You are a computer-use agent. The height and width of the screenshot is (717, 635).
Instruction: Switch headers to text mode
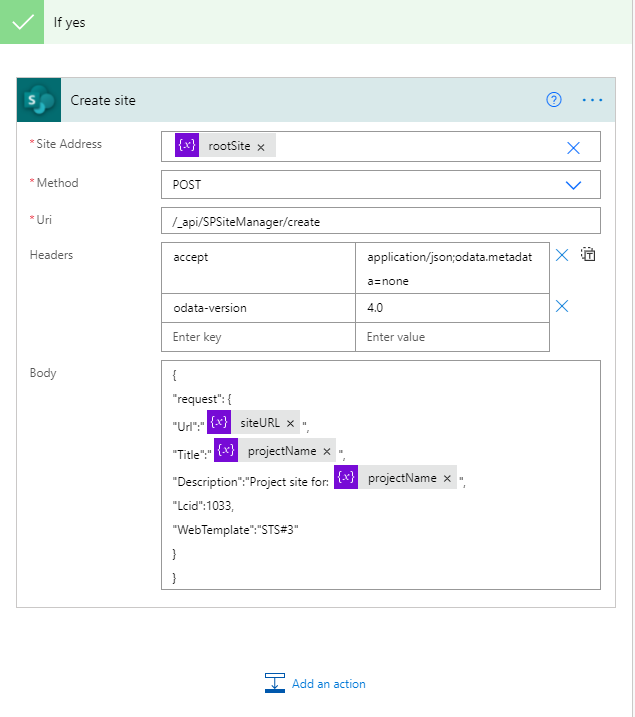click(588, 254)
